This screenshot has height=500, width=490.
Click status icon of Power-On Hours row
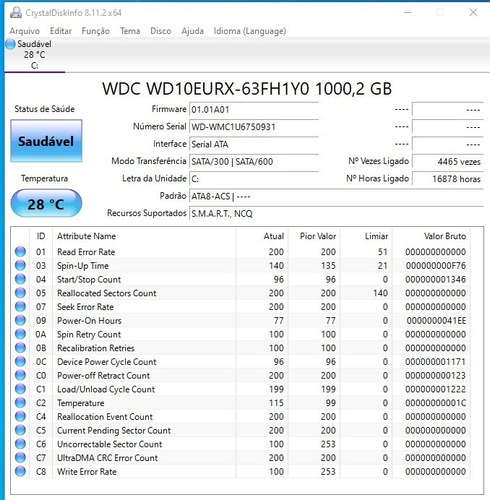tap(20, 320)
